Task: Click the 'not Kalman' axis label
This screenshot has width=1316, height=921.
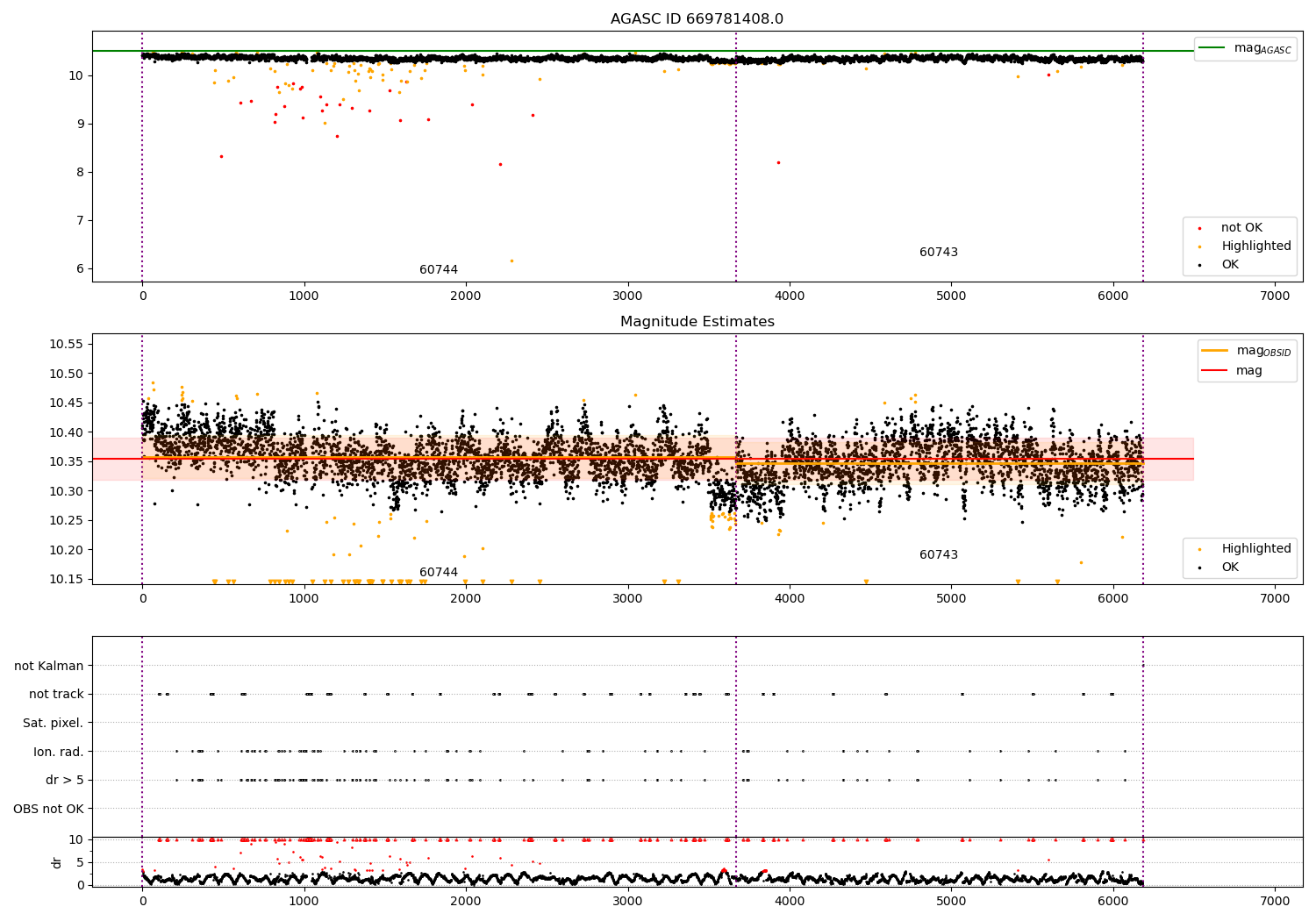Action: click(x=49, y=667)
